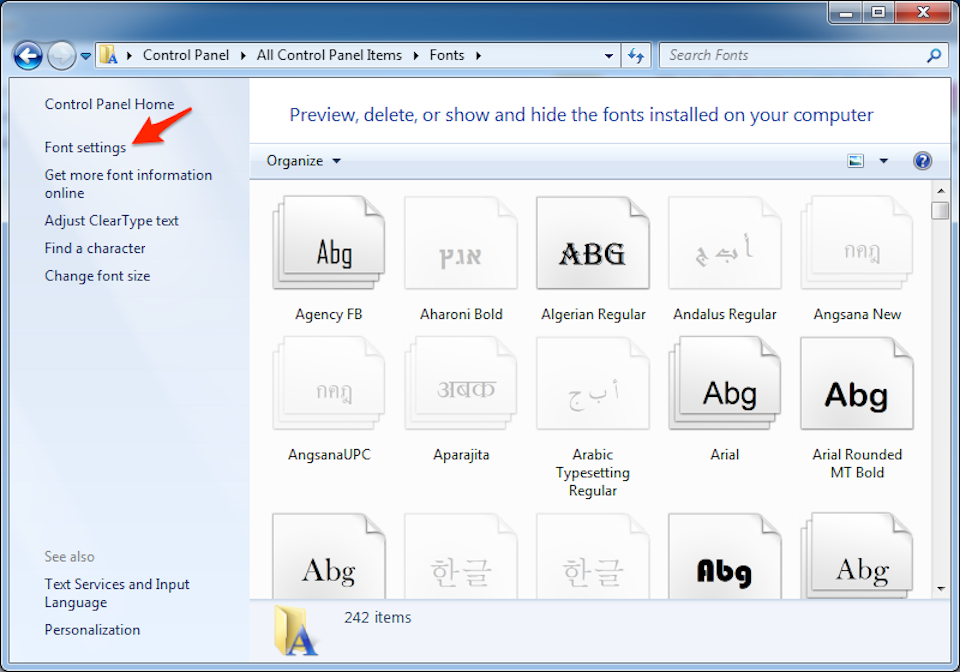This screenshot has height=672, width=960.
Task: Select the Agency FB font family
Action: 329,243
